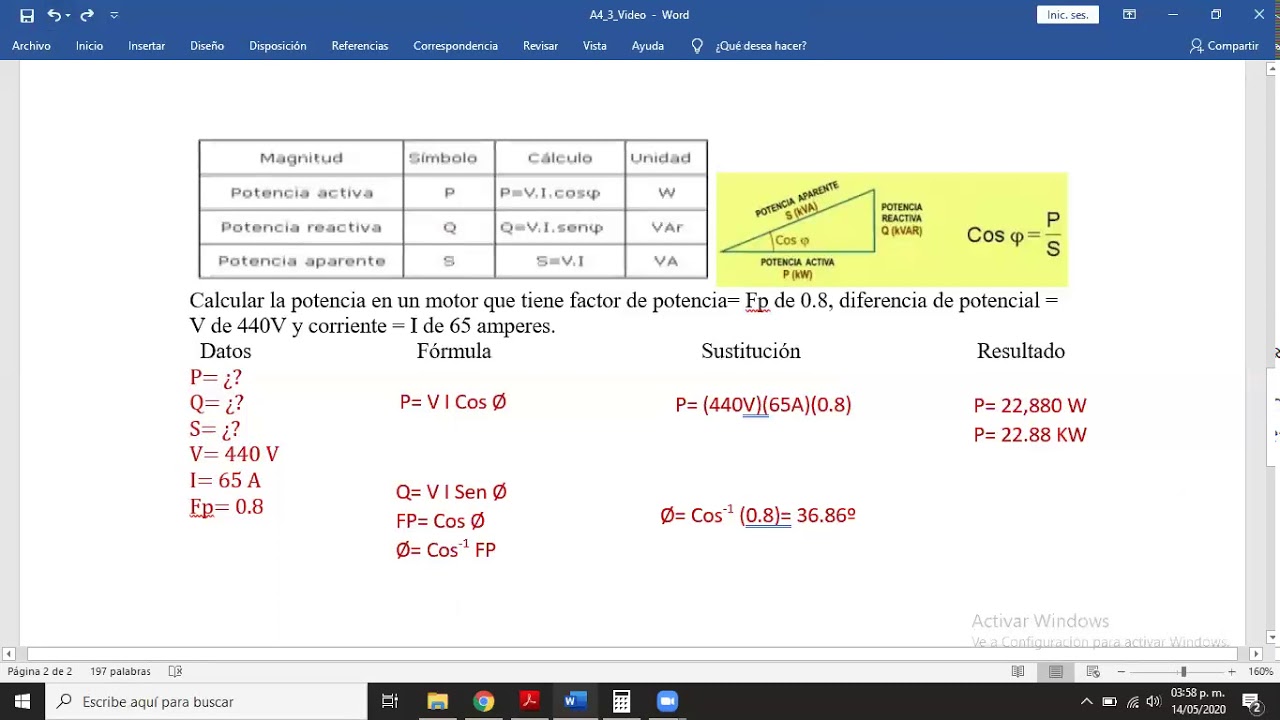Focus the ¿Qué desea hacer? search box
This screenshot has height=720, width=1280.
(761, 46)
